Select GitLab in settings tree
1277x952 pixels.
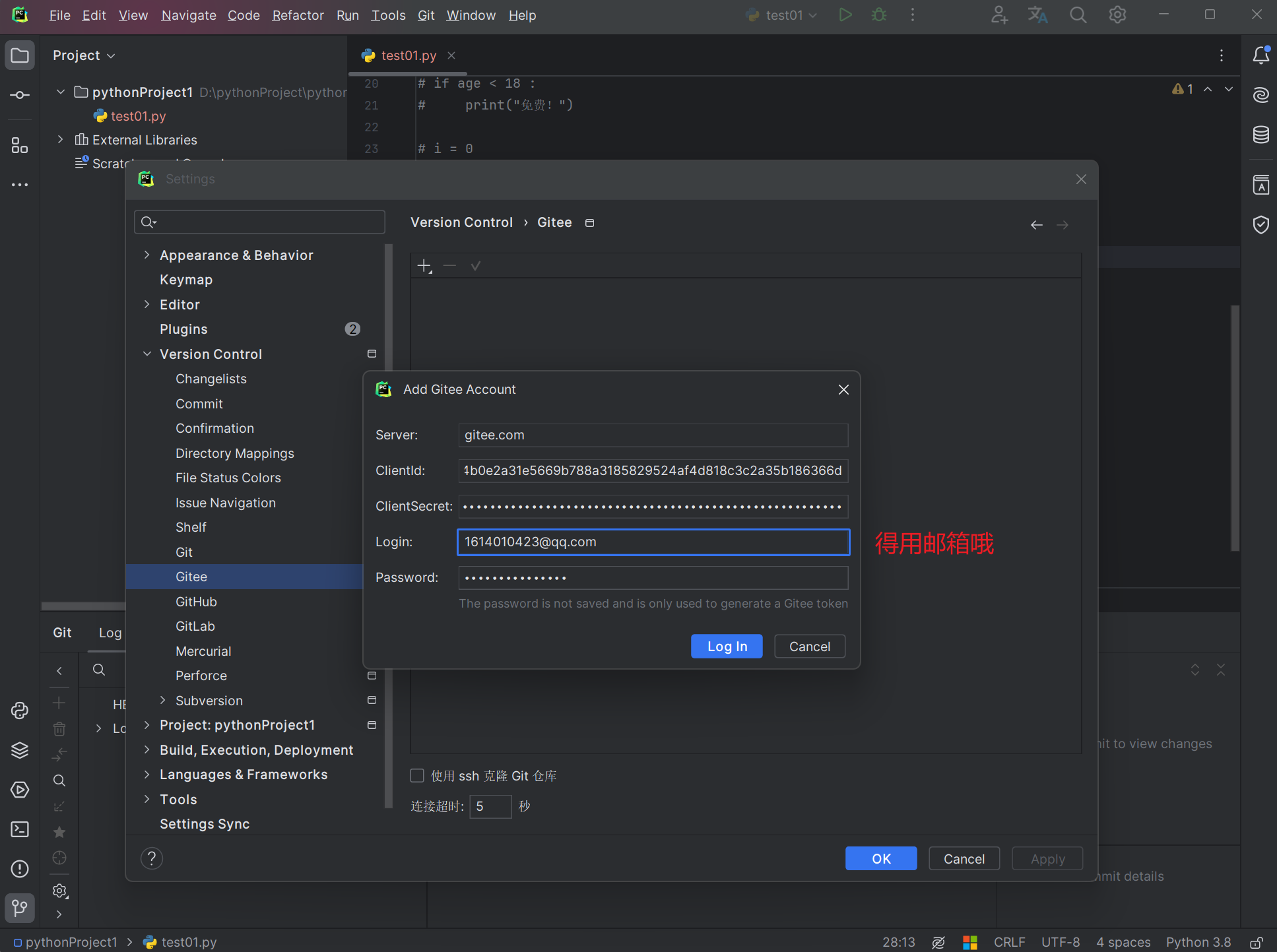coord(195,626)
